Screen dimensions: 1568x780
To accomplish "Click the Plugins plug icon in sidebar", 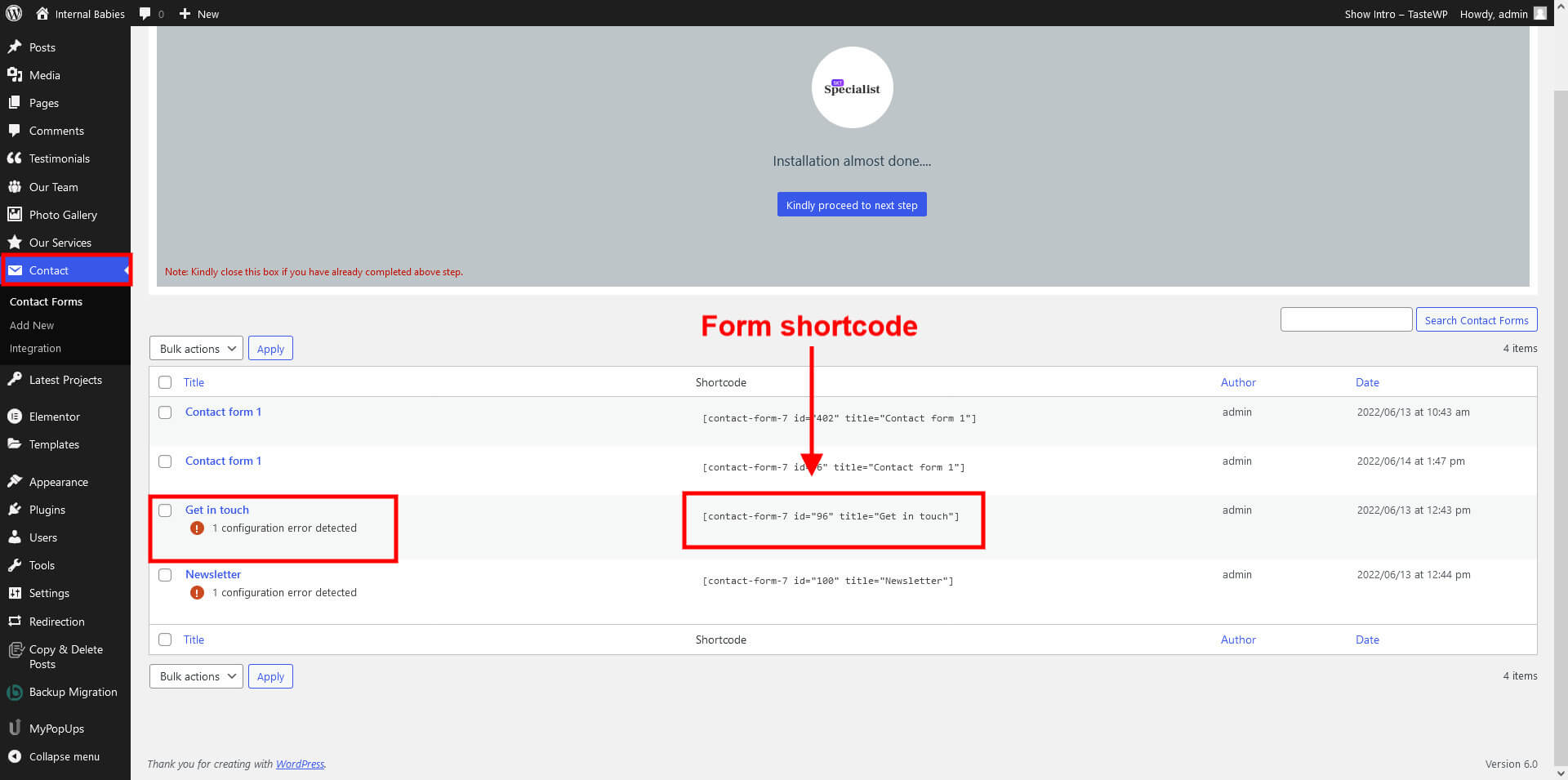I will point(15,510).
